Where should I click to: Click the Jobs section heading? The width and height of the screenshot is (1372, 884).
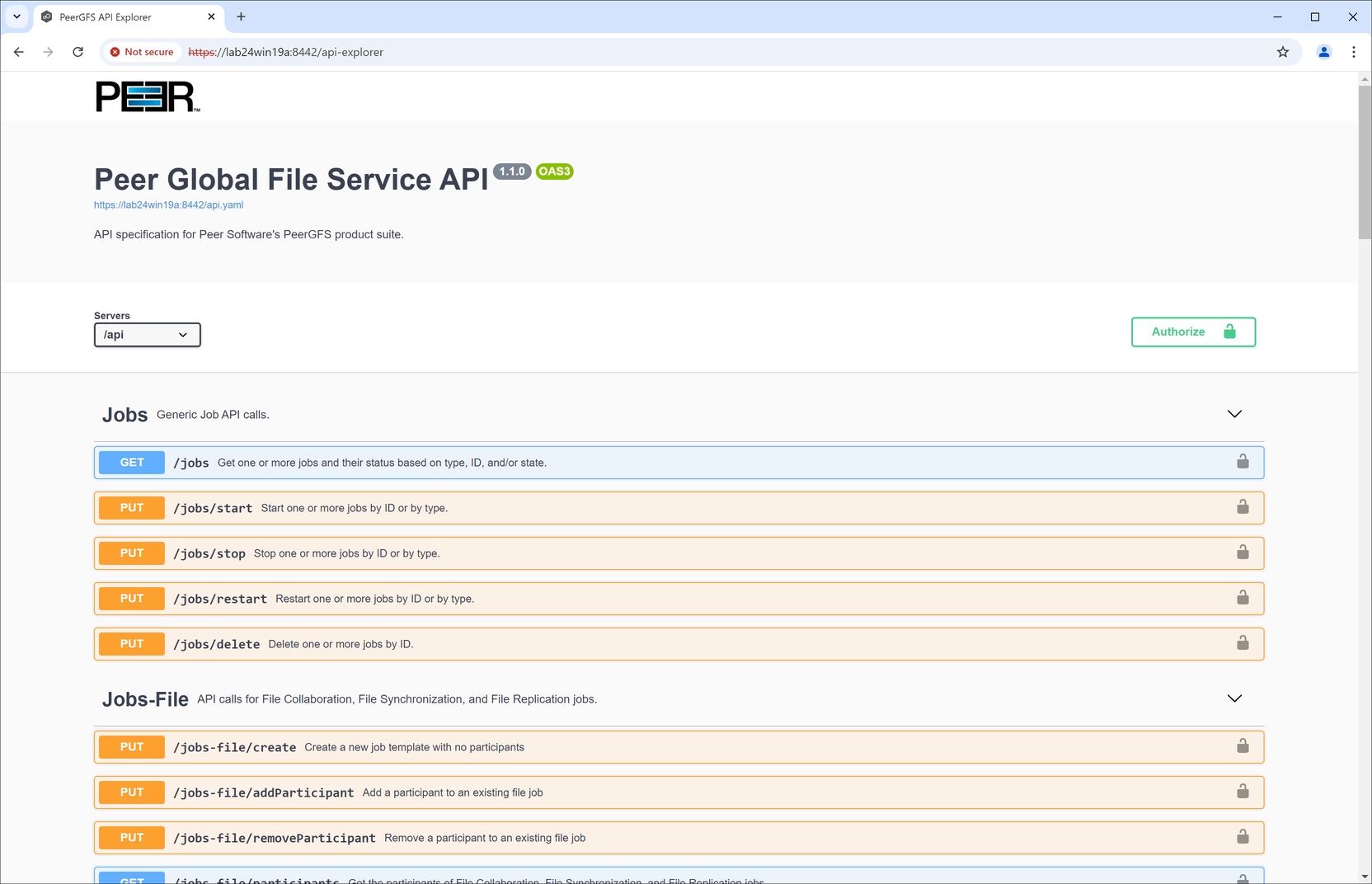coord(125,415)
